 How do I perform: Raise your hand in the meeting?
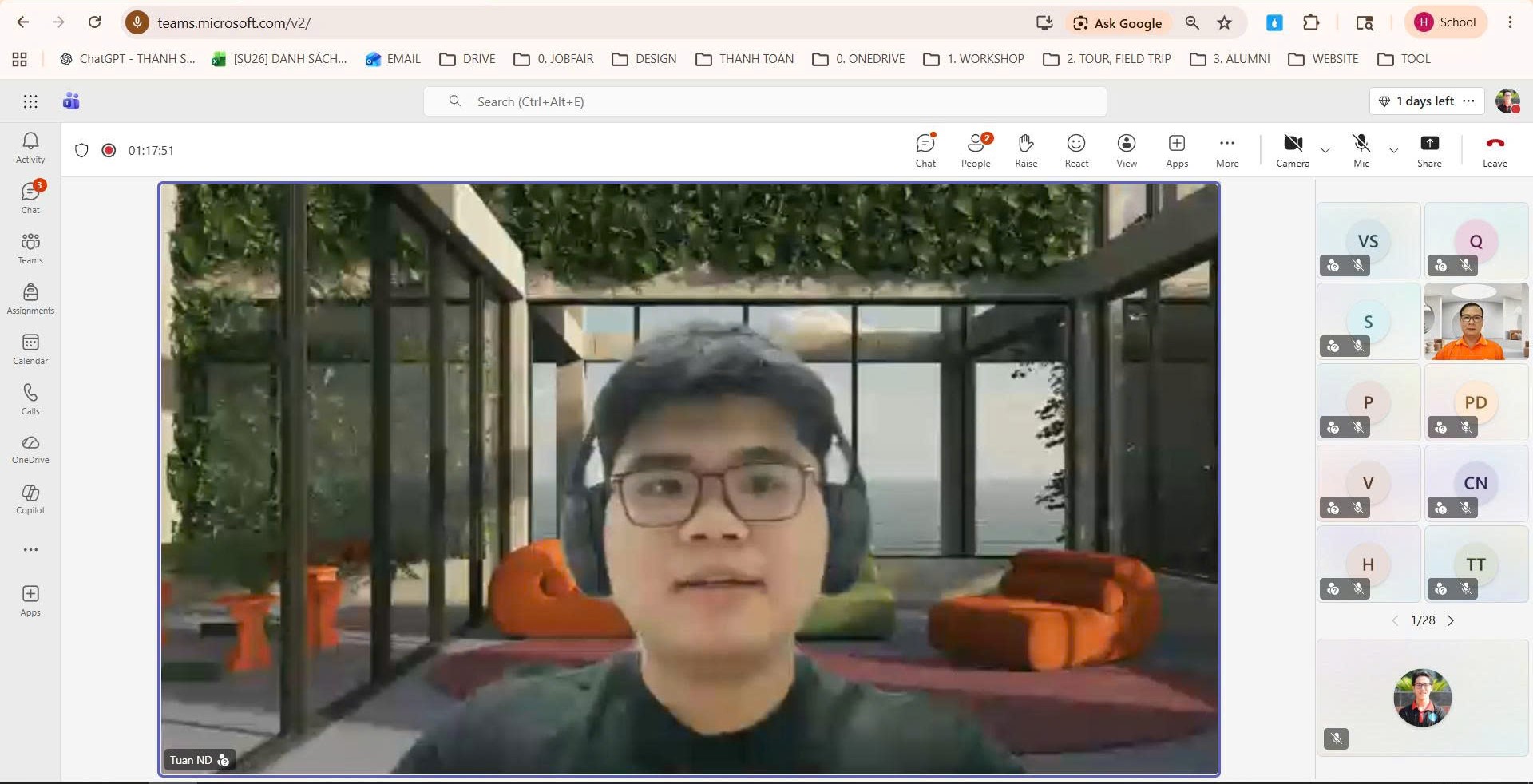click(x=1026, y=150)
